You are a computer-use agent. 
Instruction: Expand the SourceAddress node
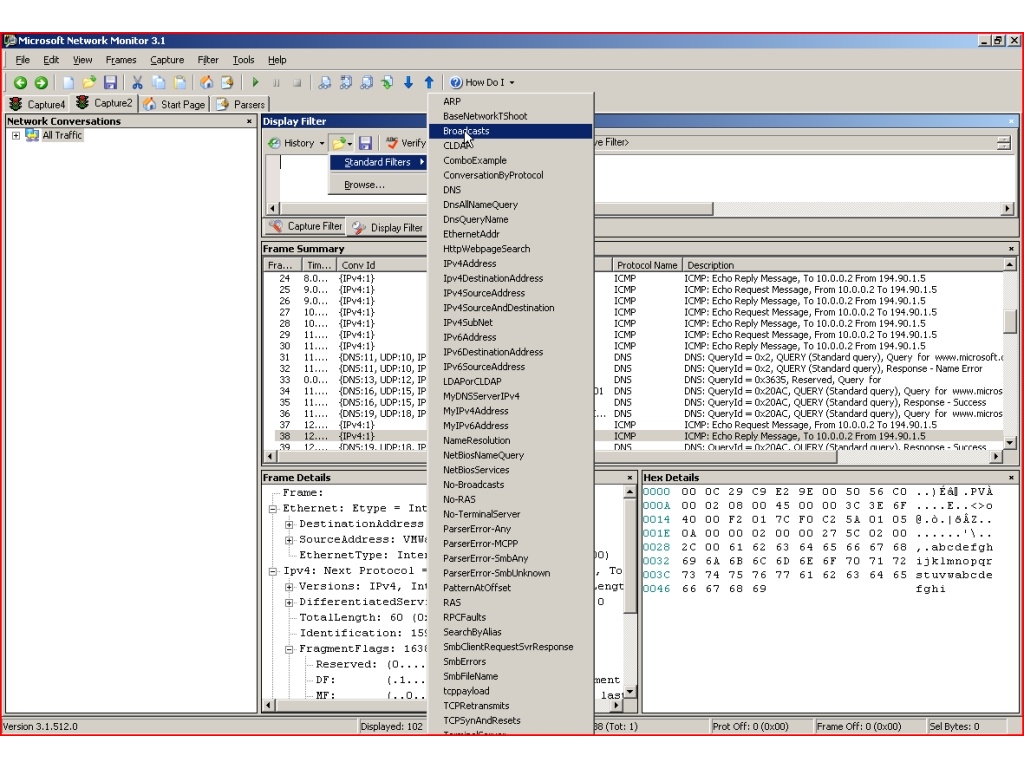[x=289, y=540]
